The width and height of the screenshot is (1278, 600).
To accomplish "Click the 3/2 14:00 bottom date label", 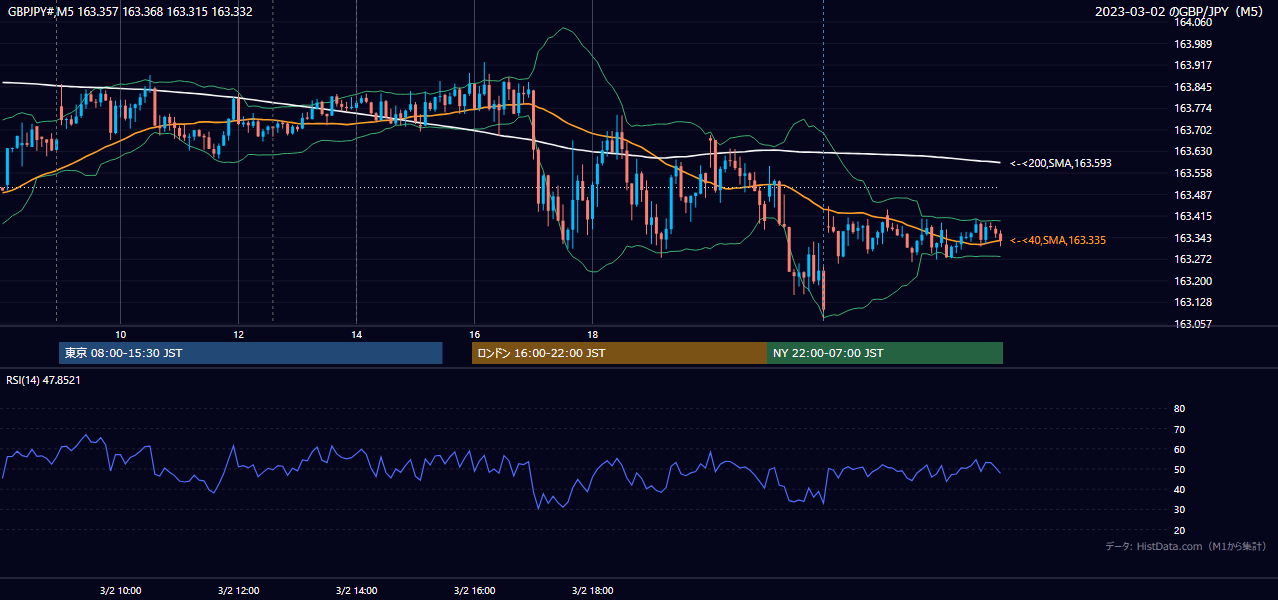I will pos(356,590).
